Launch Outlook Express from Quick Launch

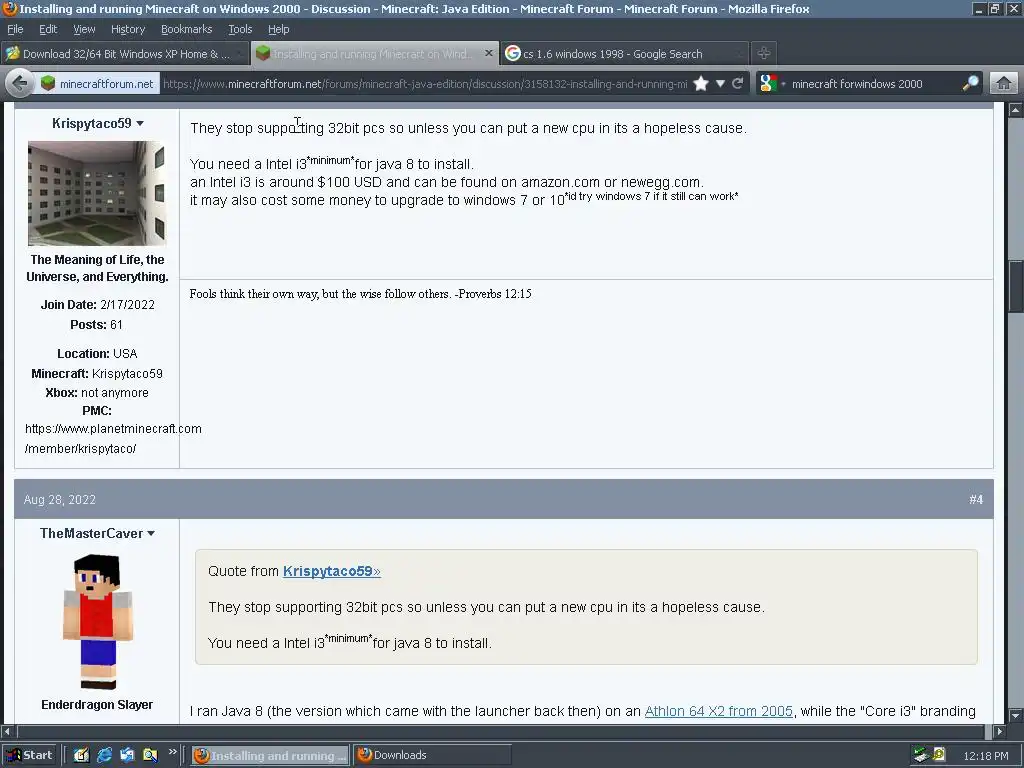127,755
